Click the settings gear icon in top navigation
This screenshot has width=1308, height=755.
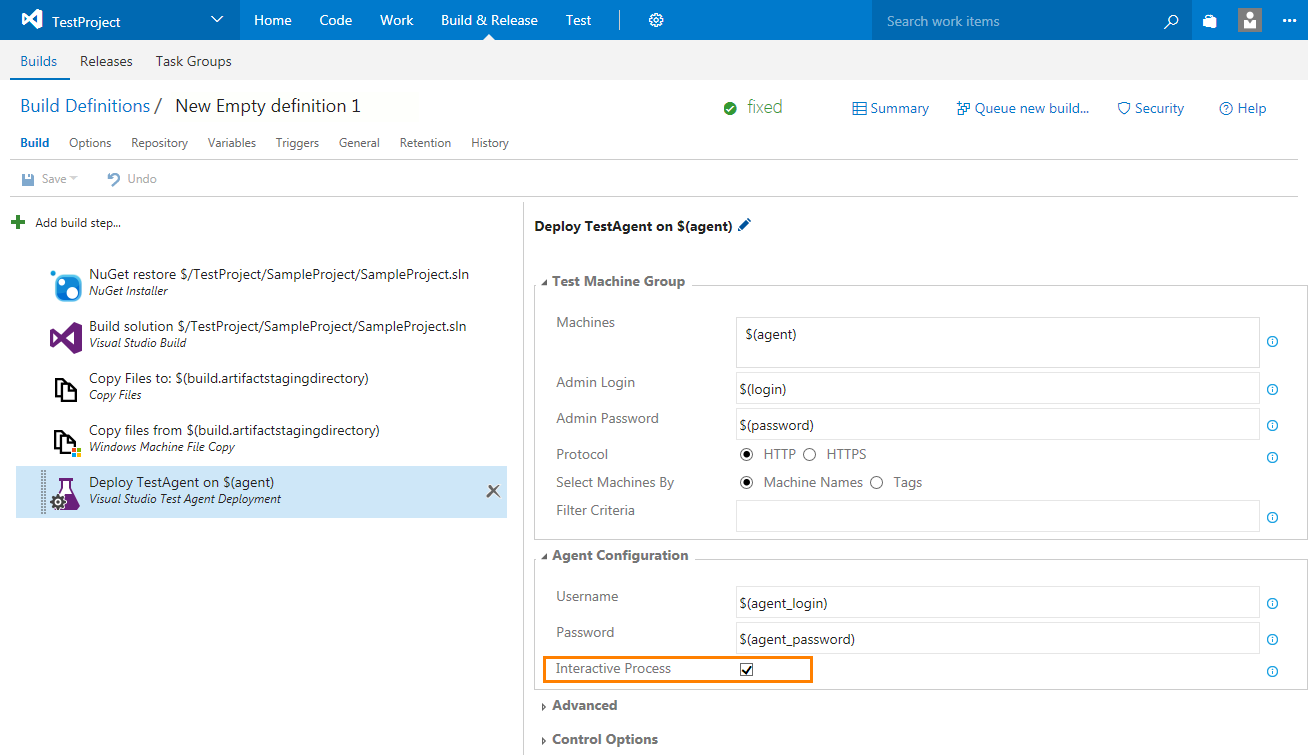656,20
